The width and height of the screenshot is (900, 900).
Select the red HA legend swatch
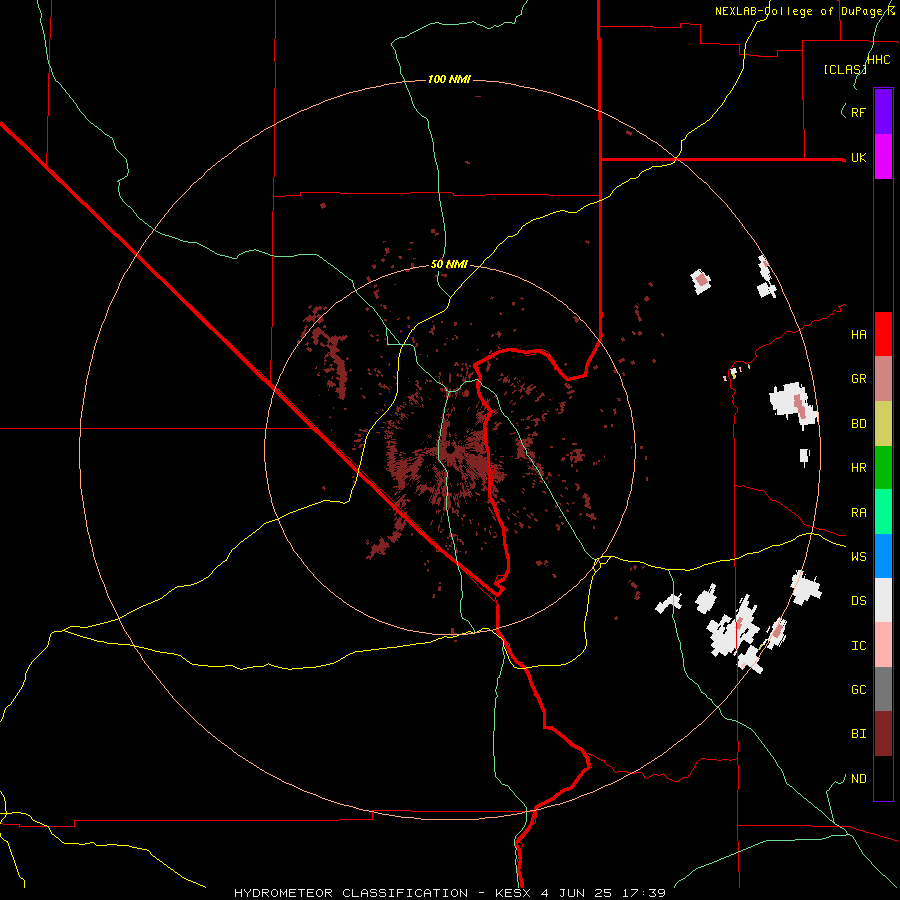tap(883, 334)
